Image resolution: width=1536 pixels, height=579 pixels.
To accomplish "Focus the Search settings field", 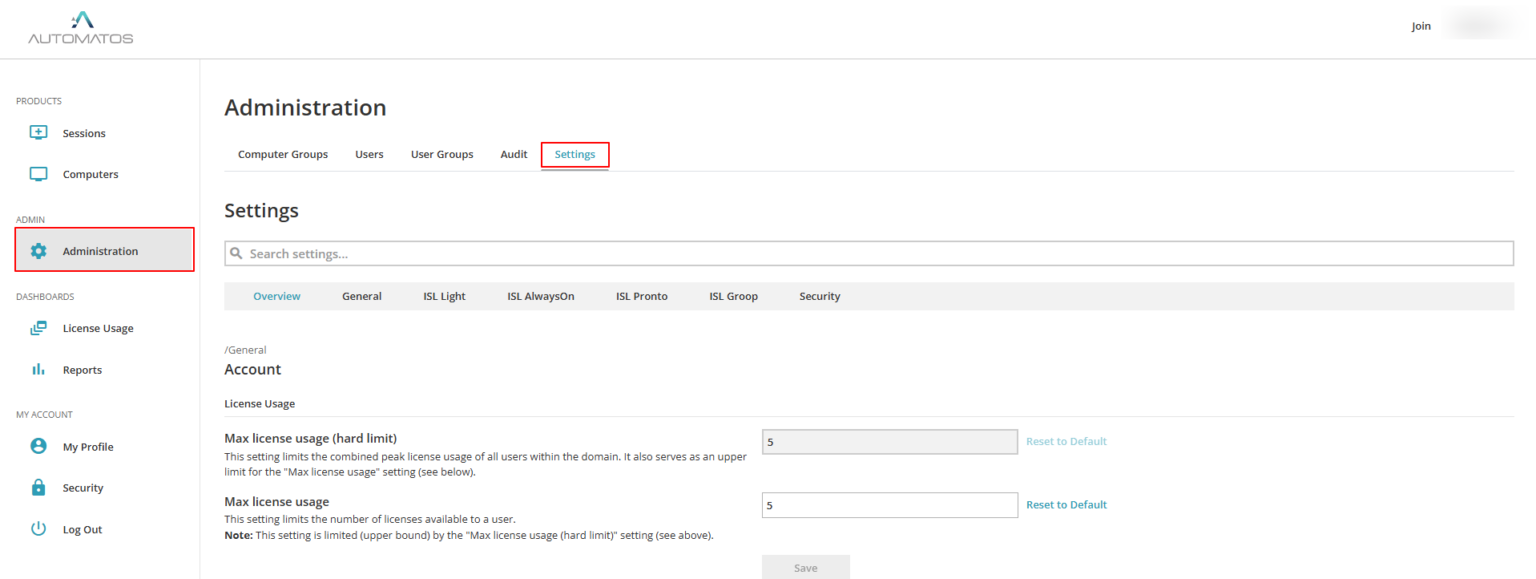I will point(869,254).
